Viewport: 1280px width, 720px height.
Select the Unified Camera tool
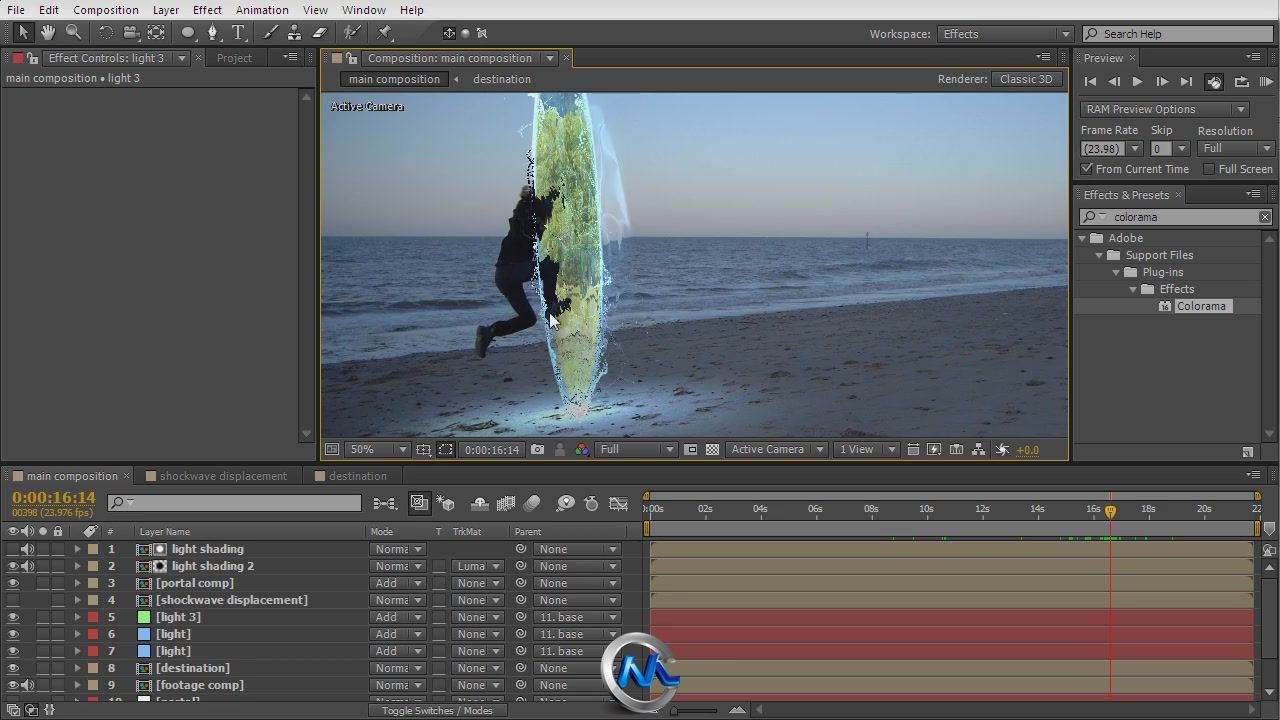click(130, 33)
